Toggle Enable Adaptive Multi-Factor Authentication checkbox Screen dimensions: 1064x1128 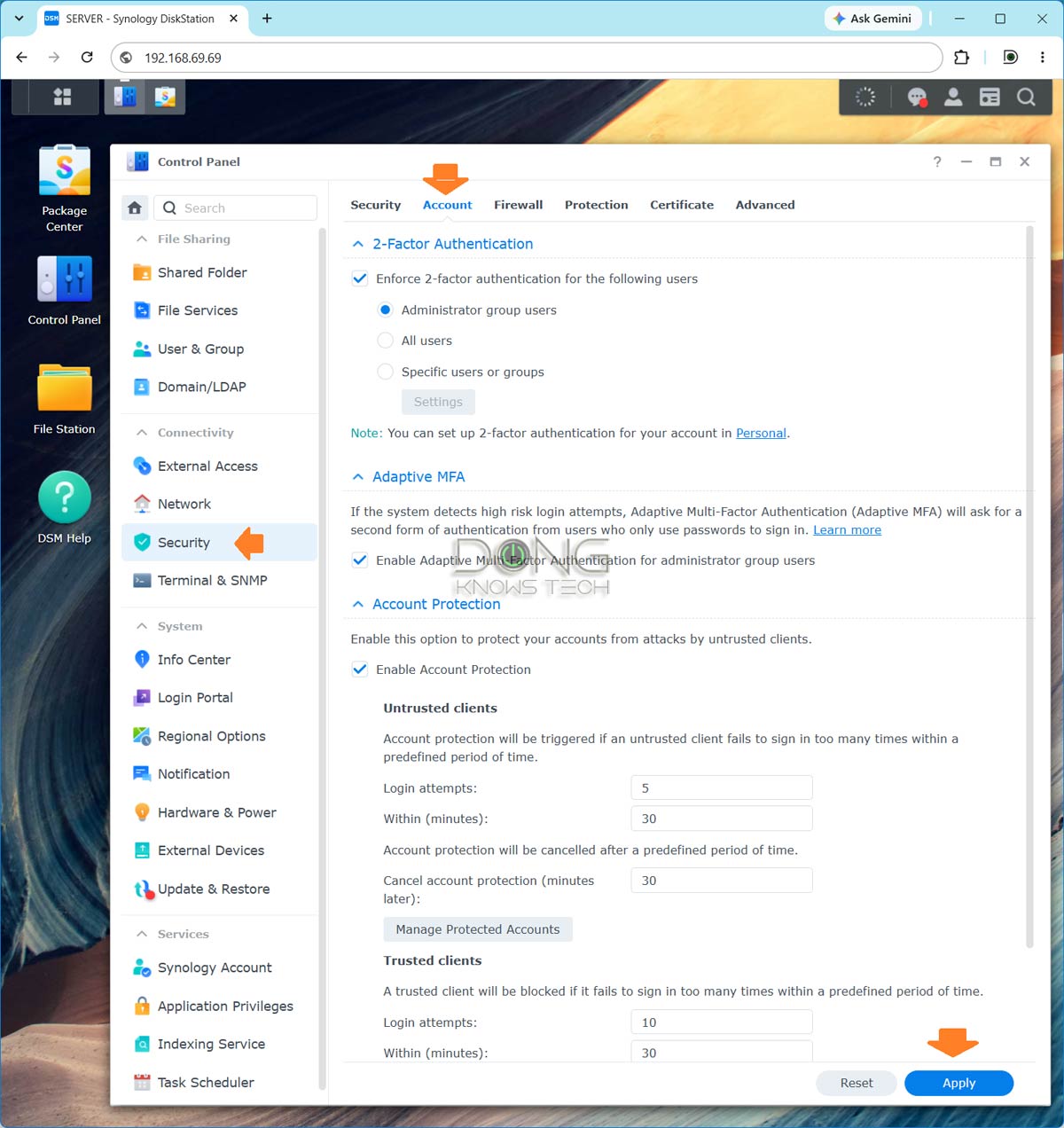click(x=360, y=560)
